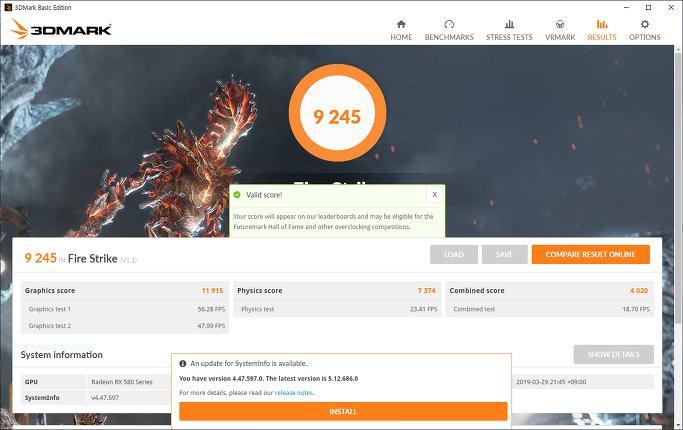Click the 3DMark logo
Screen dimensions: 683x430
(61, 29)
